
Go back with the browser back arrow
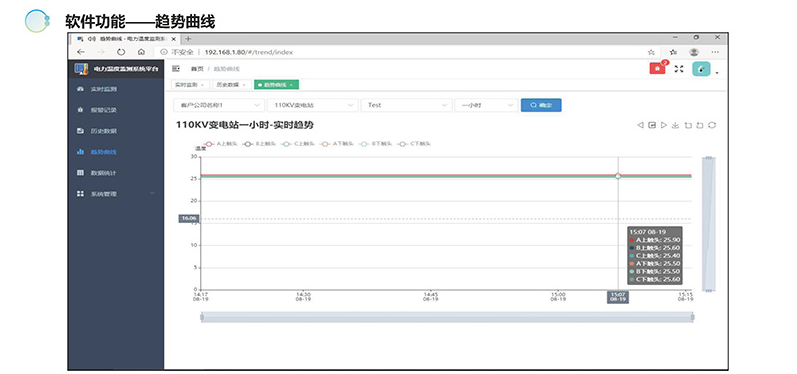[81, 52]
